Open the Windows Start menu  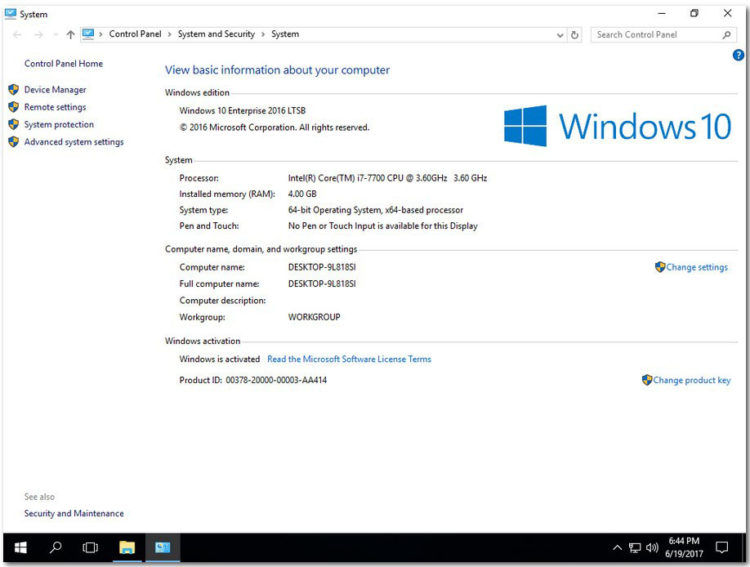21,547
